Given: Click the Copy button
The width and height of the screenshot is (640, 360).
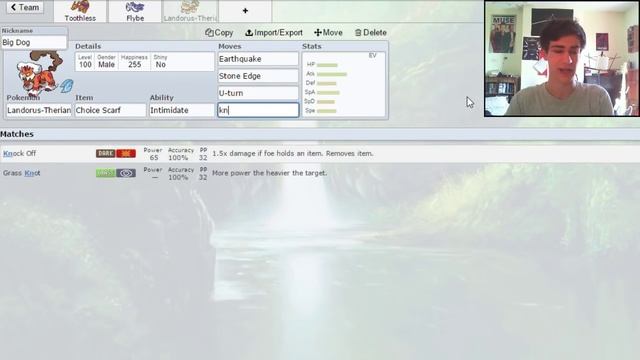Looking at the screenshot, I should [219, 33].
